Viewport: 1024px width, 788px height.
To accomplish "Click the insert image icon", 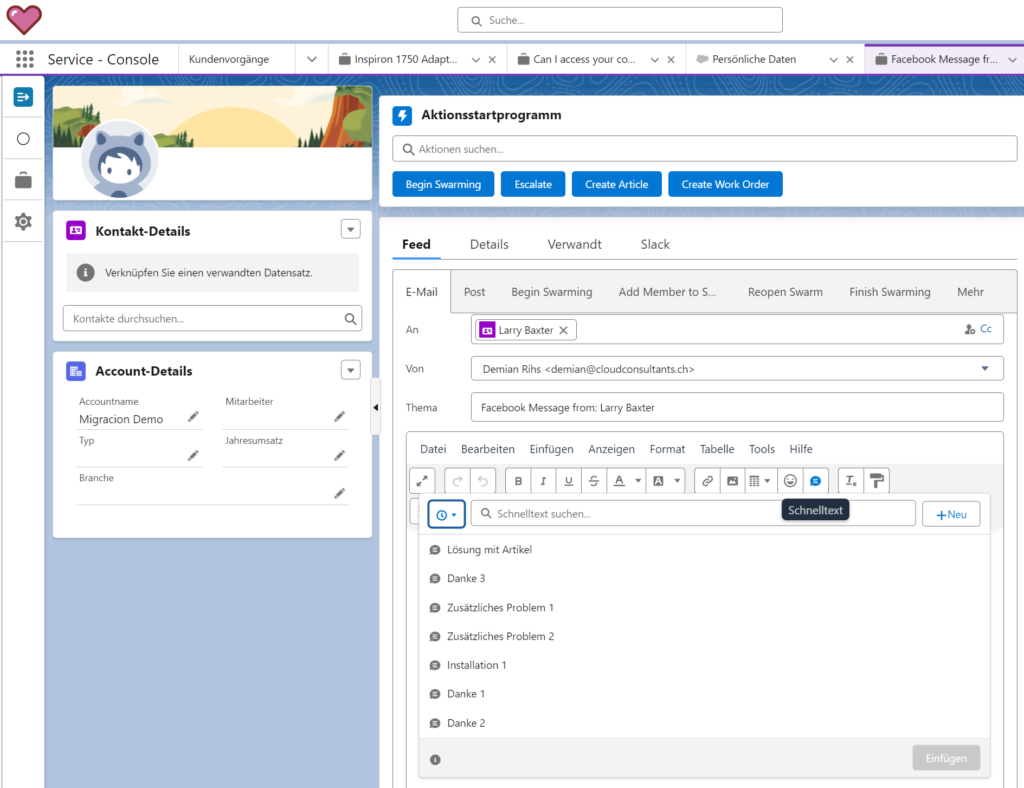I will click(732, 481).
